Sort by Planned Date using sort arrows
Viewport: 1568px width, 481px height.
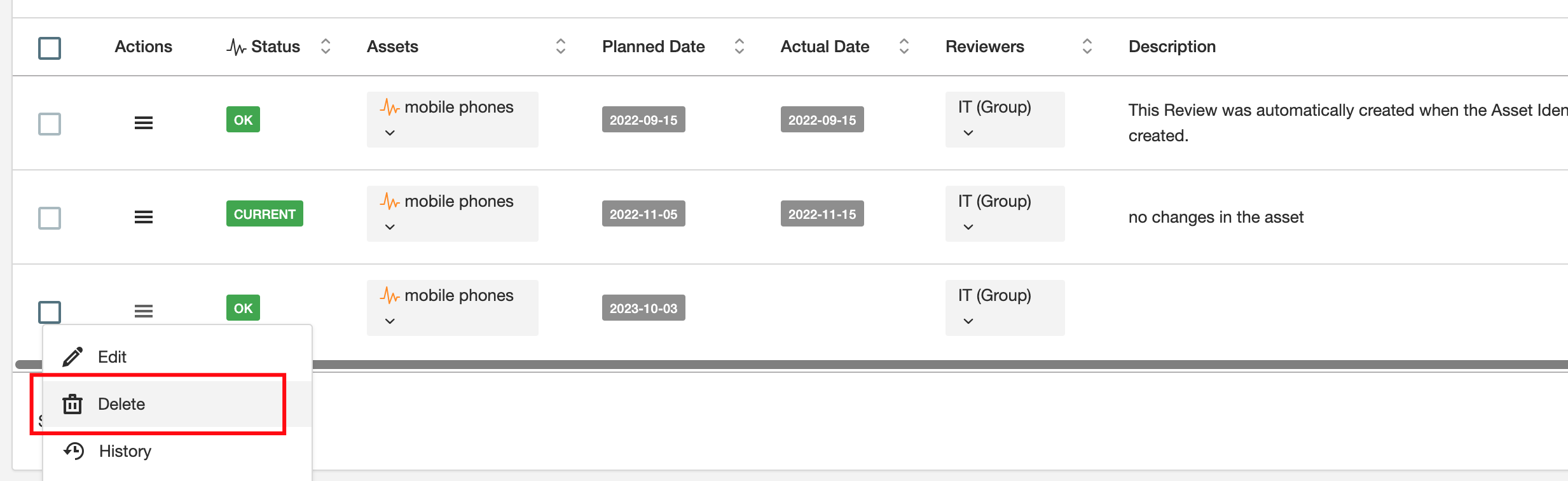(x=739, y=46)
